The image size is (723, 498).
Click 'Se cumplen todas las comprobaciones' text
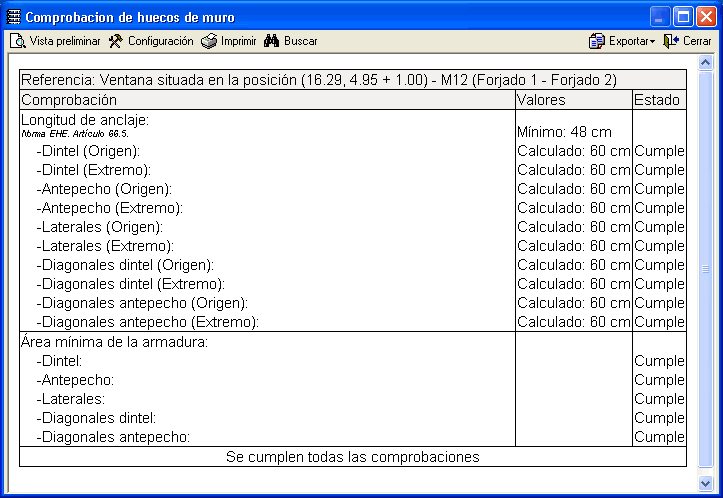pyautogui.click(x=353, y=457)
